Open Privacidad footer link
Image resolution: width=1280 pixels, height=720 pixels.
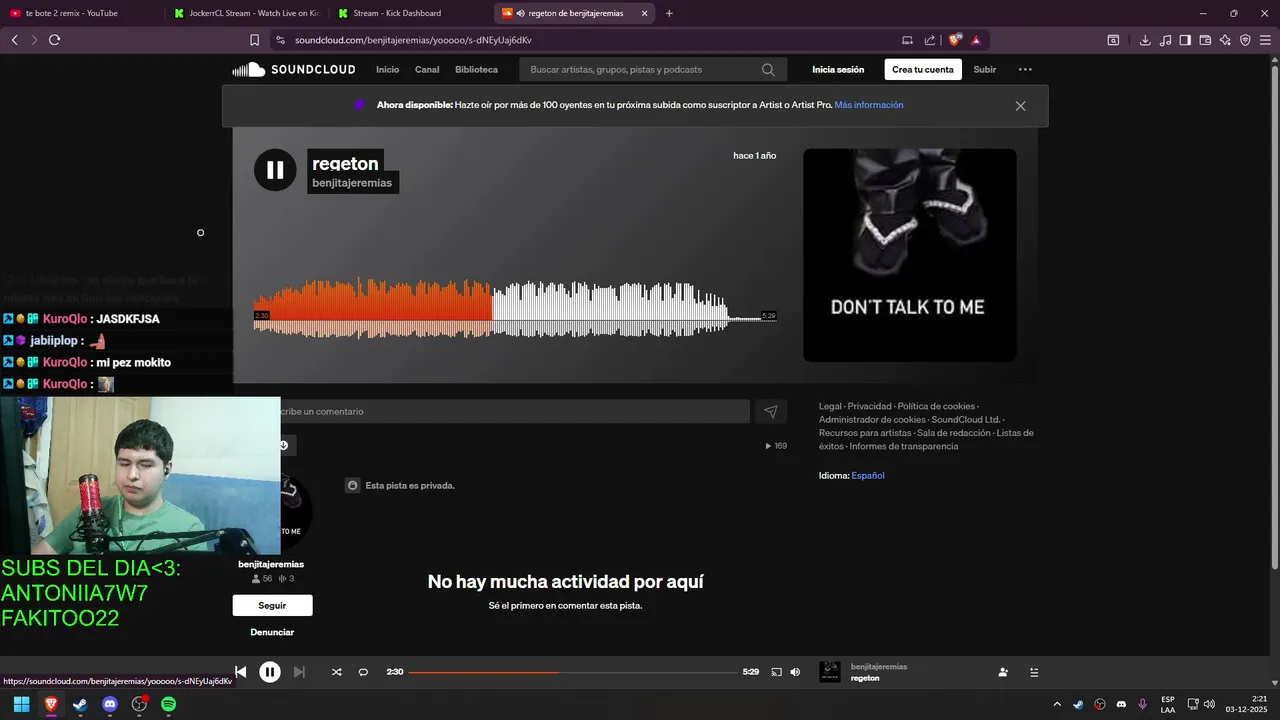click(x=869, y=406)
